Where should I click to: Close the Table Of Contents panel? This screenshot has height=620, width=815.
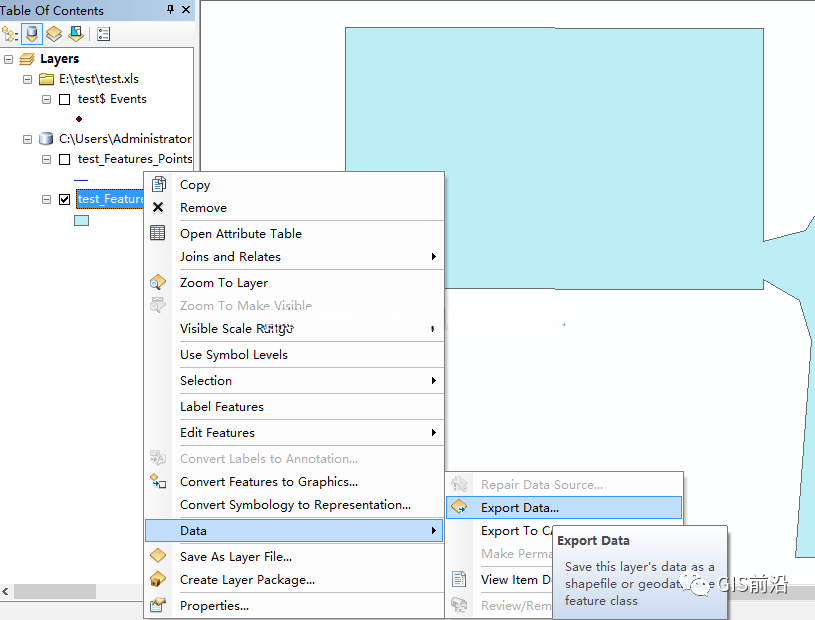[186, 9]
